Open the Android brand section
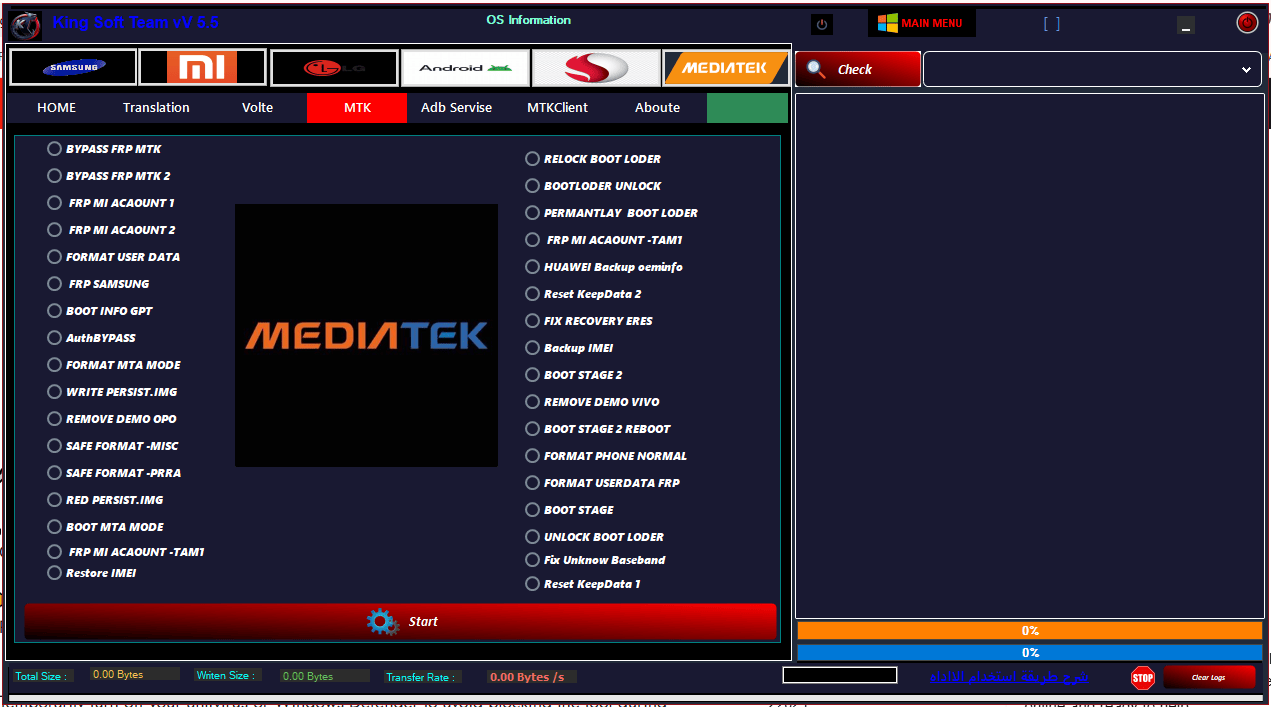Image resolution: width=1271 pixels, height=707 pixels. click(465, 68)
